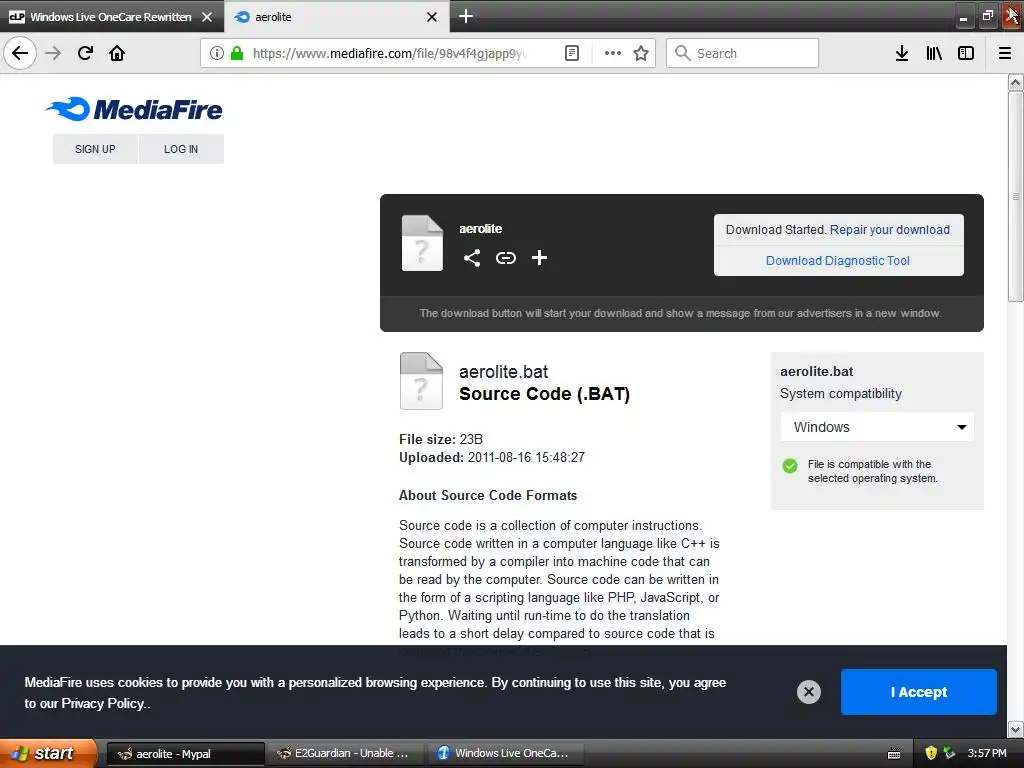Screen dimensions: 1024x768
Task: Click the browser Search field
Action: 743,53
